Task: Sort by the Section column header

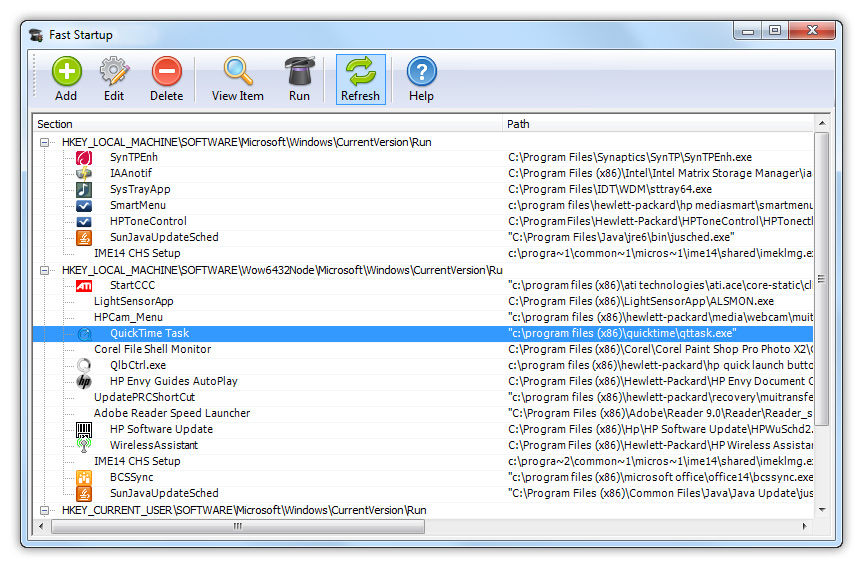Action: [268, 124]
